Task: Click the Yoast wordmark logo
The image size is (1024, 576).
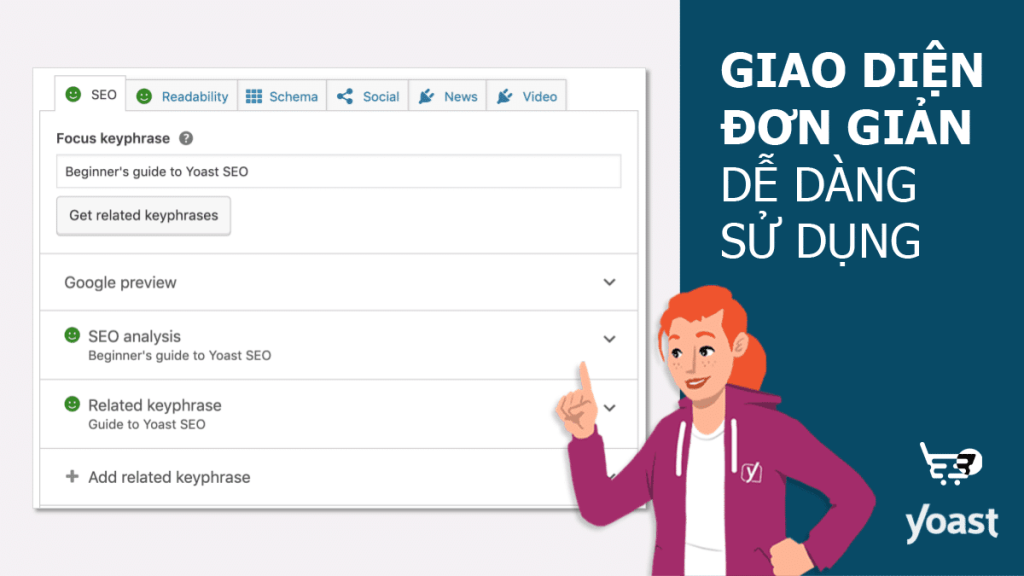Action: click(952, 523)
